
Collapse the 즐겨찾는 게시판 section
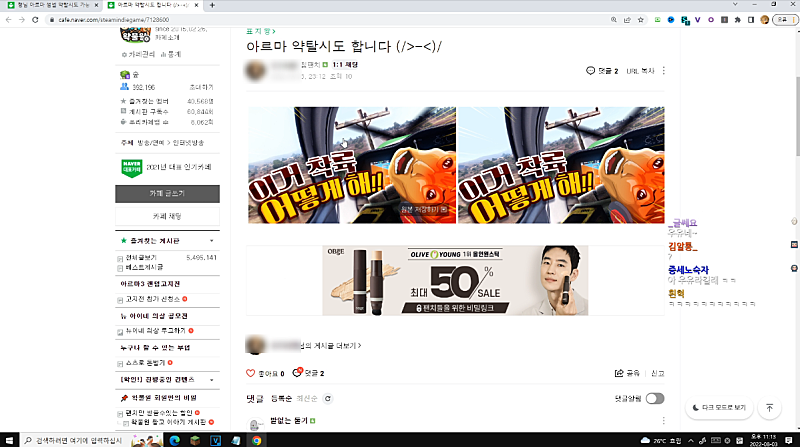[x=211, y=241]
